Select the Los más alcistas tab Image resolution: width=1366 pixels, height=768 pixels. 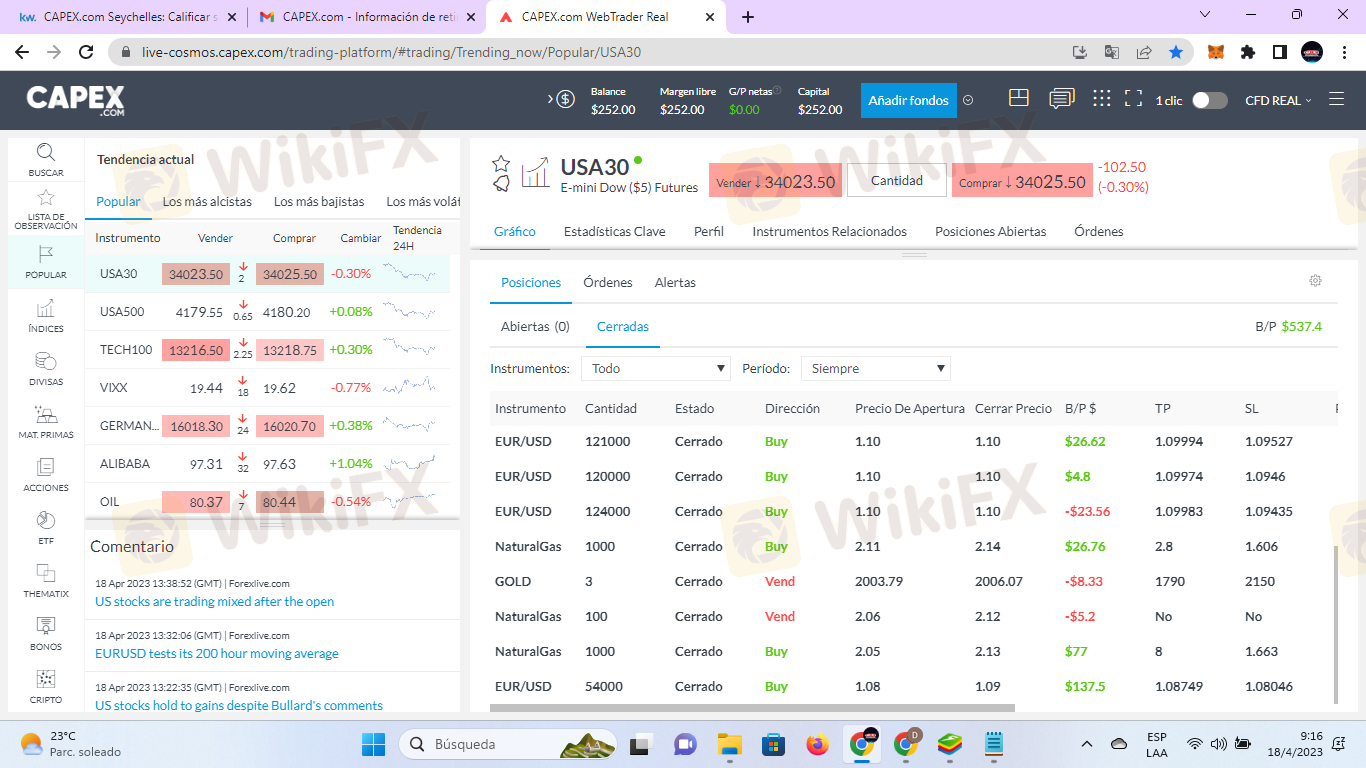click(207, 201)
